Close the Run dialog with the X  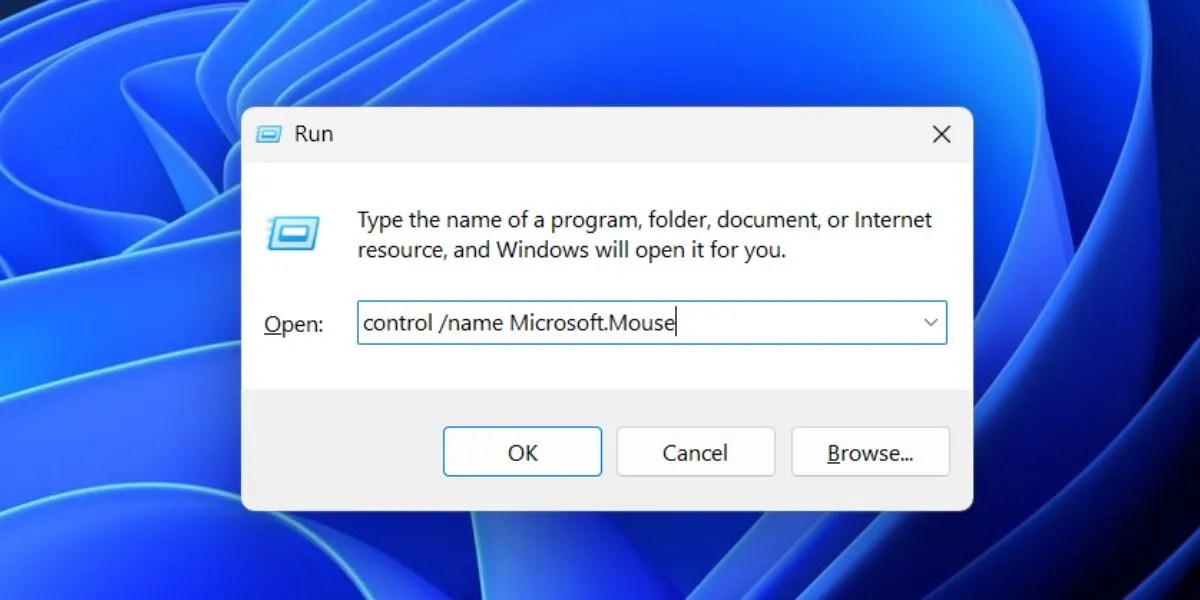pos(940,133)
